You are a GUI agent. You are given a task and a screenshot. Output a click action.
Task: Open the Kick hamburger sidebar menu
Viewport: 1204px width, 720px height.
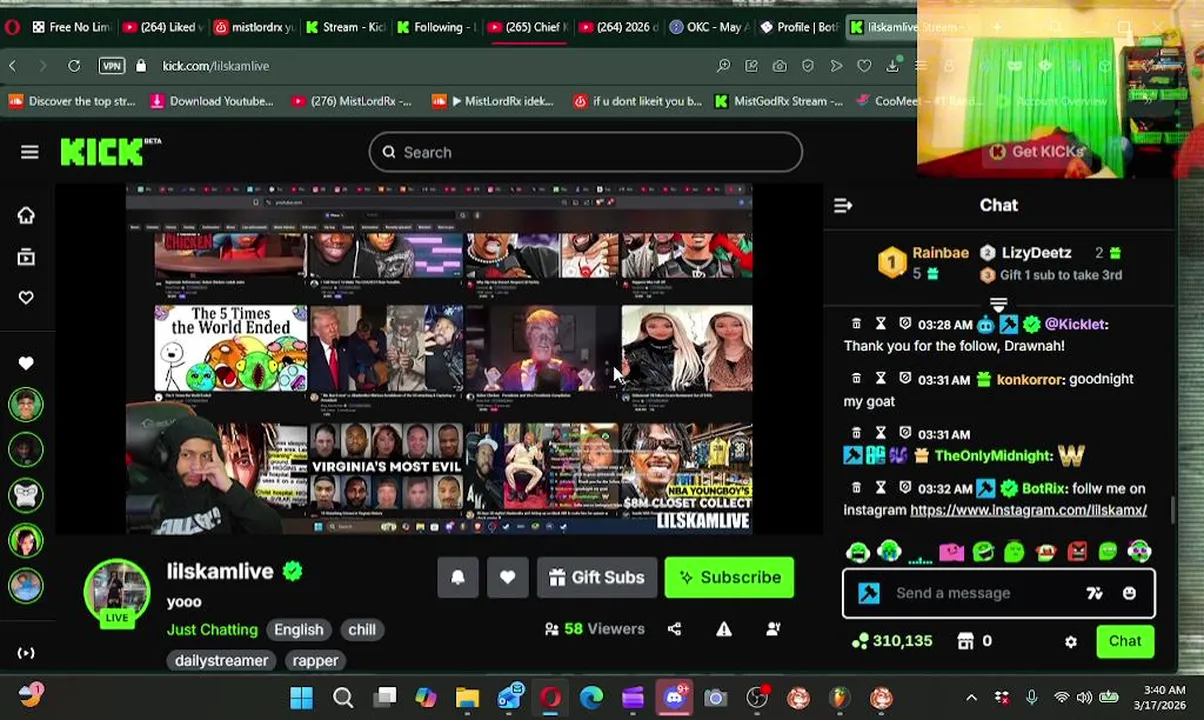point(29,152)
